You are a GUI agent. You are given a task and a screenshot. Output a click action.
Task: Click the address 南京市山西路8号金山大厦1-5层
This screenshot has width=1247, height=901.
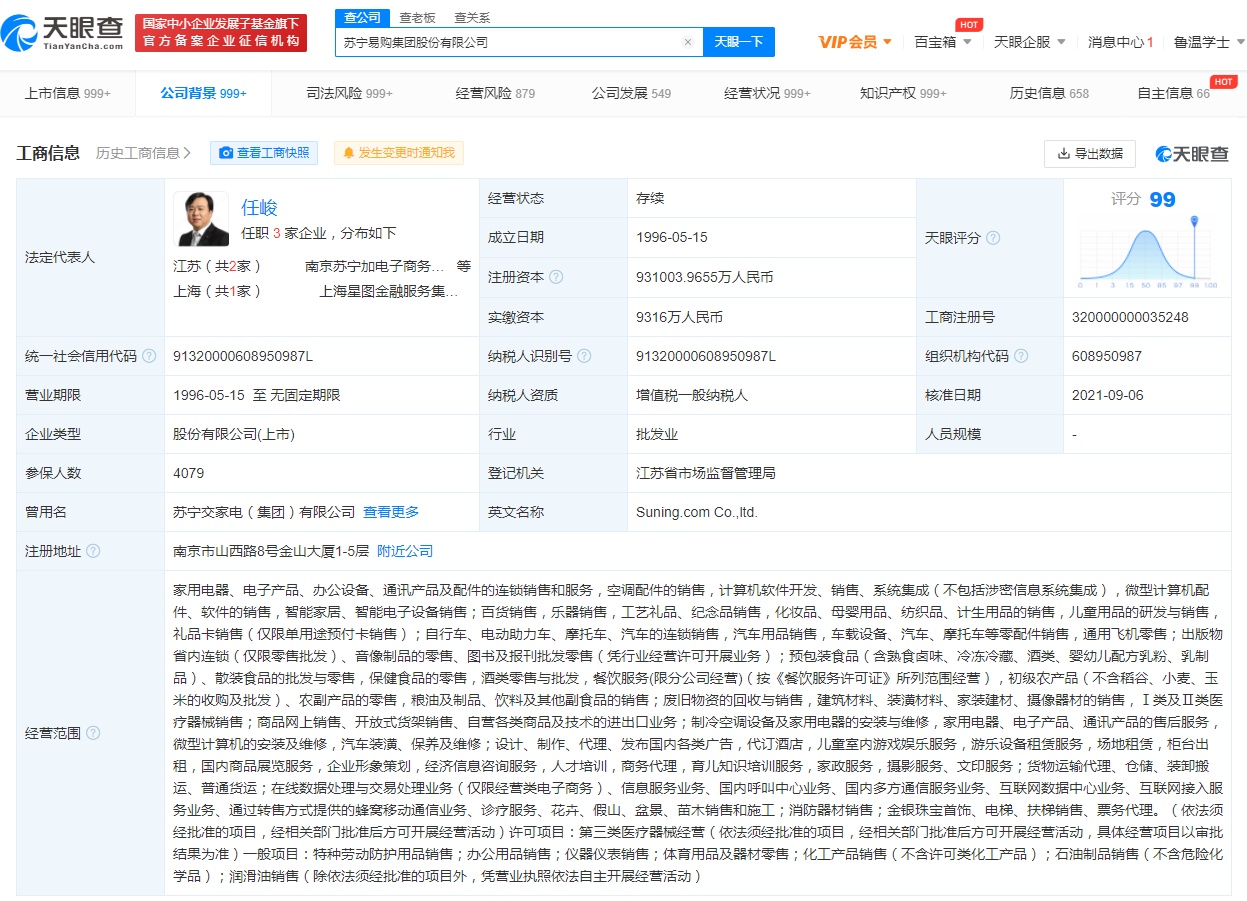pyautogui.click(x=271, y=551)
